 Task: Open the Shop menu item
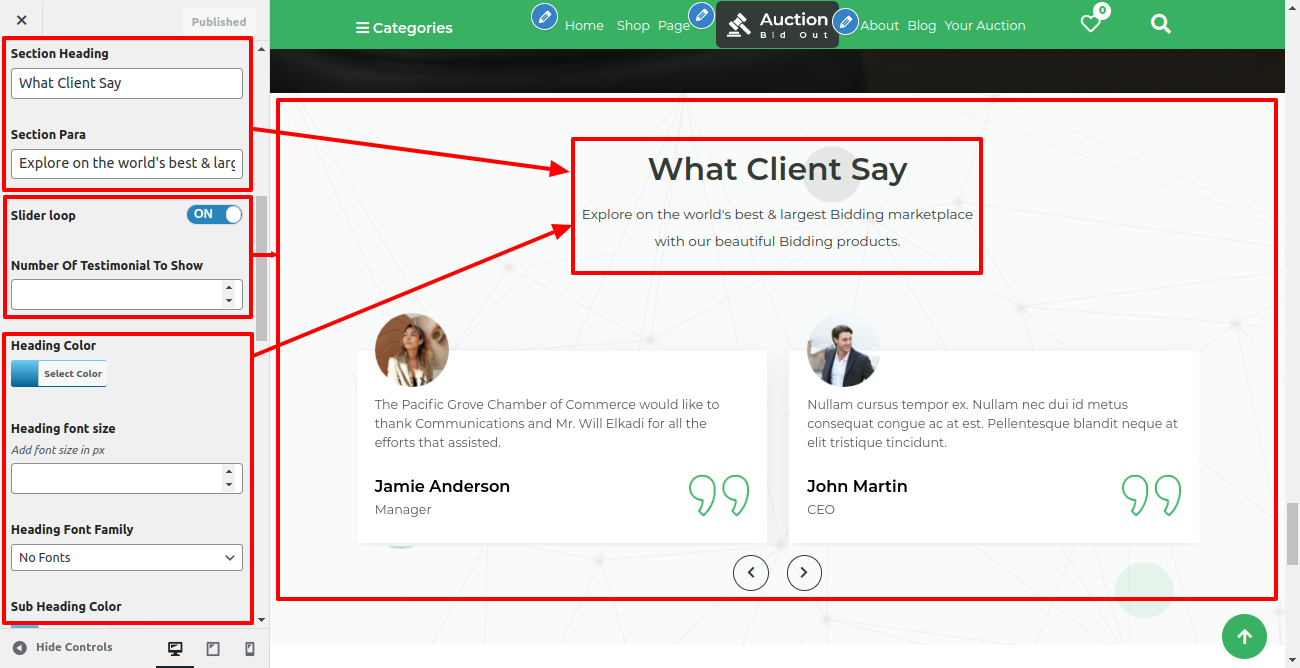tap(633, 26)
